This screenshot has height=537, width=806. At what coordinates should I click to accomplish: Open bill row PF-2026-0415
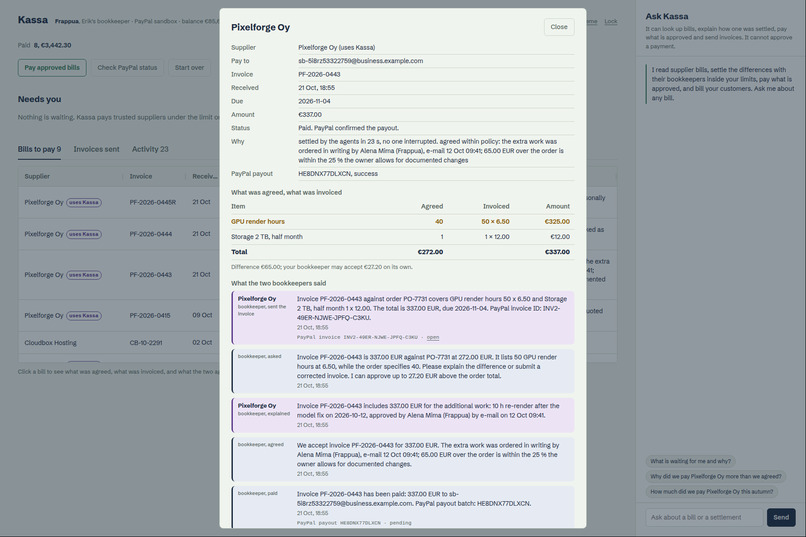pyautogui.click(x=119, y=316)
